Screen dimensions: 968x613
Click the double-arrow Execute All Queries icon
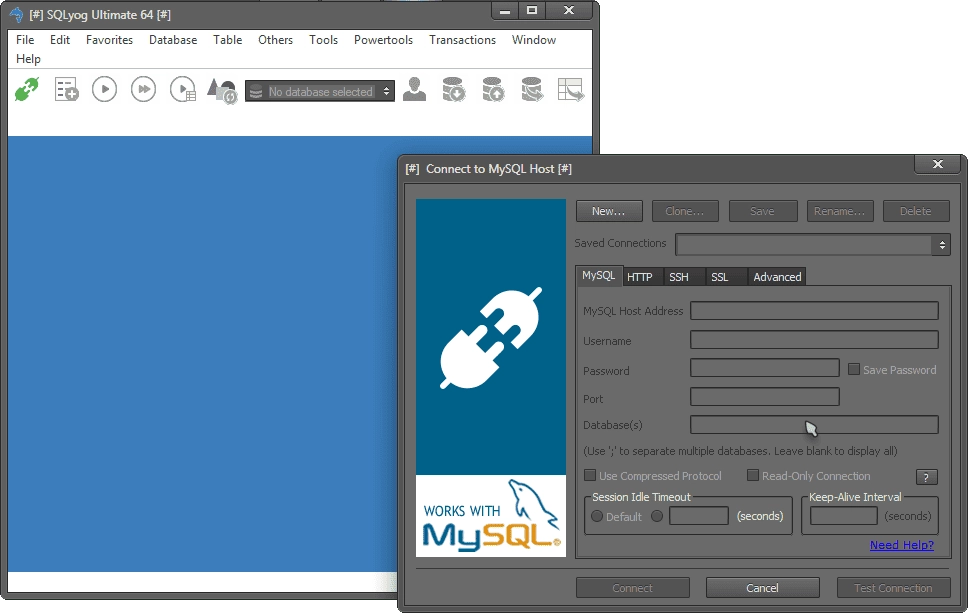coord(143,90)
